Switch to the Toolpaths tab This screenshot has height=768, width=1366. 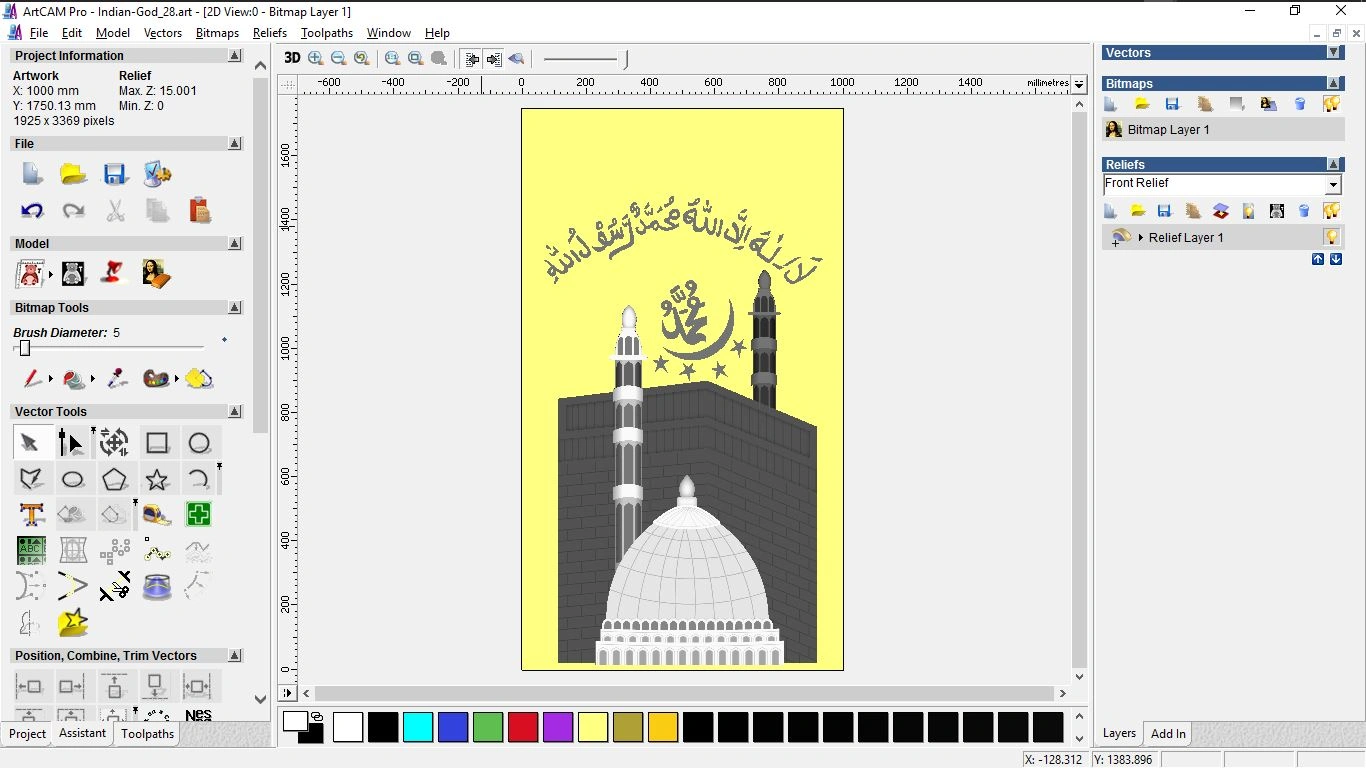(x=148, y=734)
